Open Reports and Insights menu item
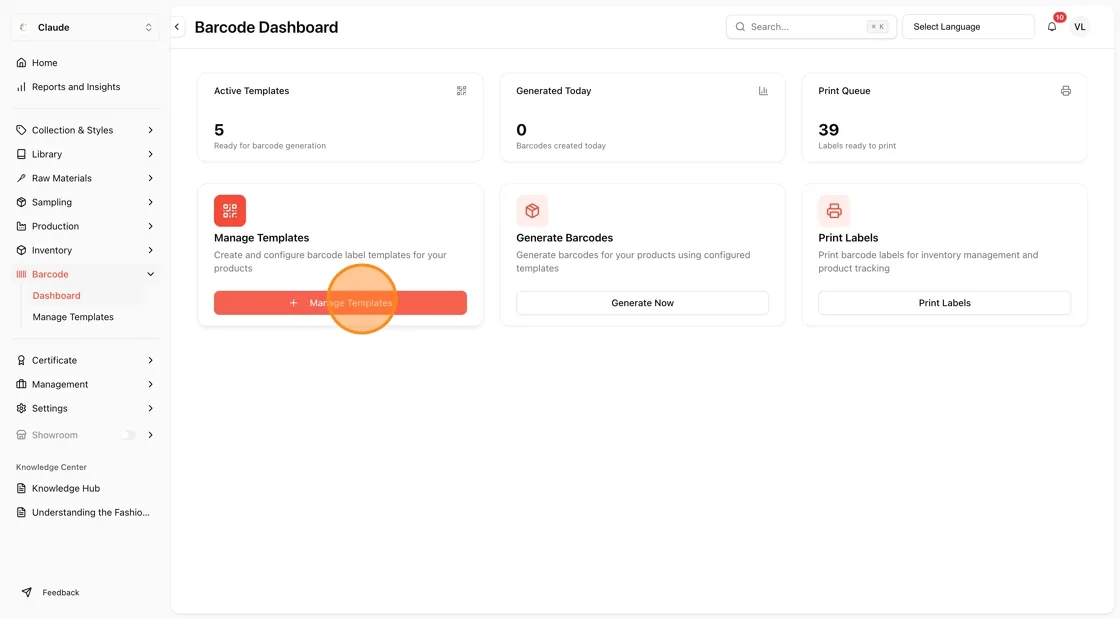Viewport: 1120px width, 619px height. (76, 87)
